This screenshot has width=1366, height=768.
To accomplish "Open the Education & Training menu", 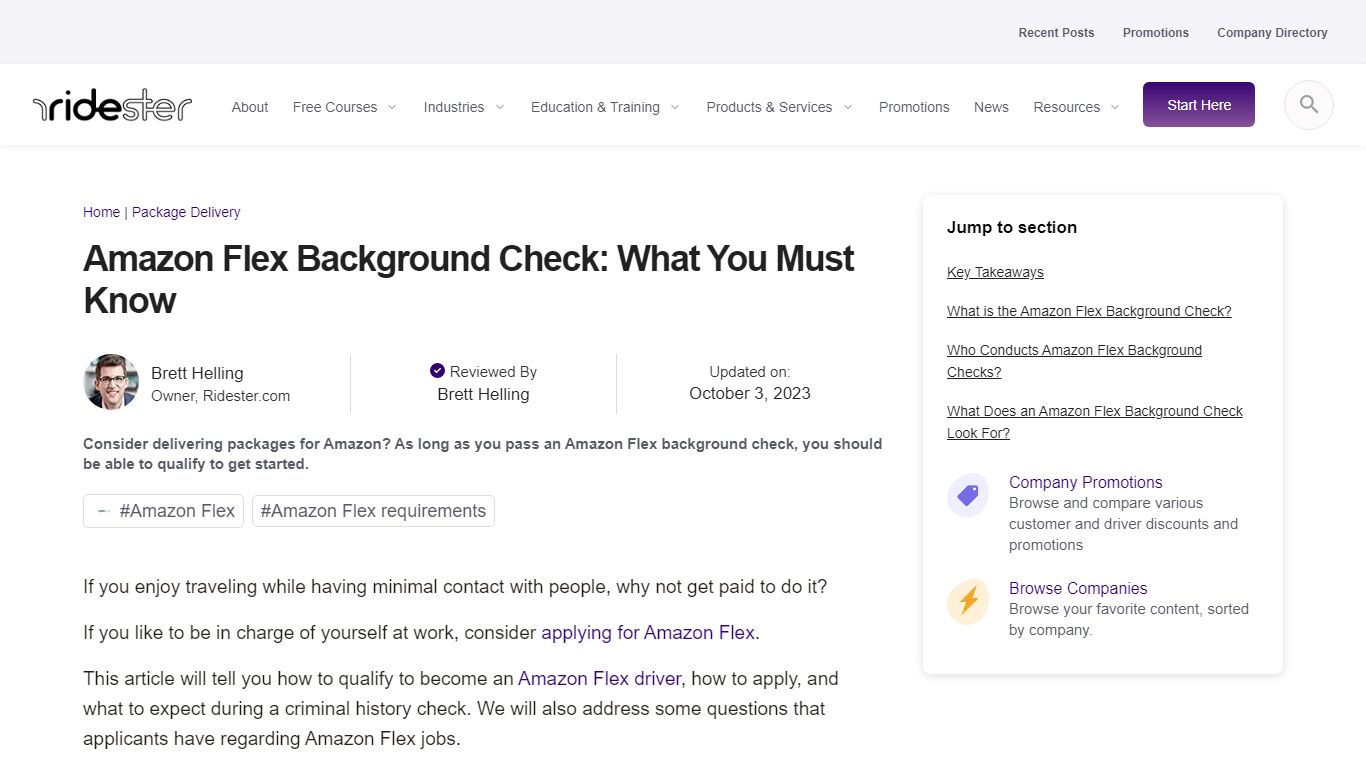I will coord(595,107).
